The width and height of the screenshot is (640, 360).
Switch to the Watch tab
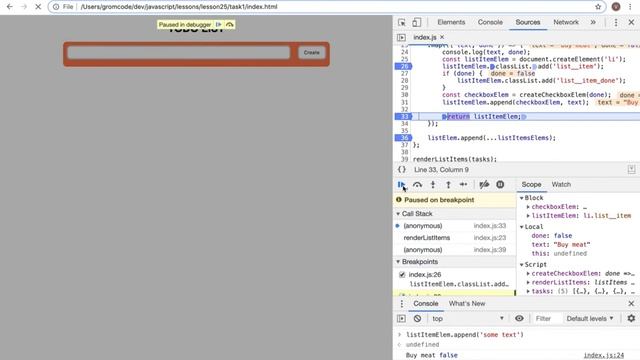561,184
